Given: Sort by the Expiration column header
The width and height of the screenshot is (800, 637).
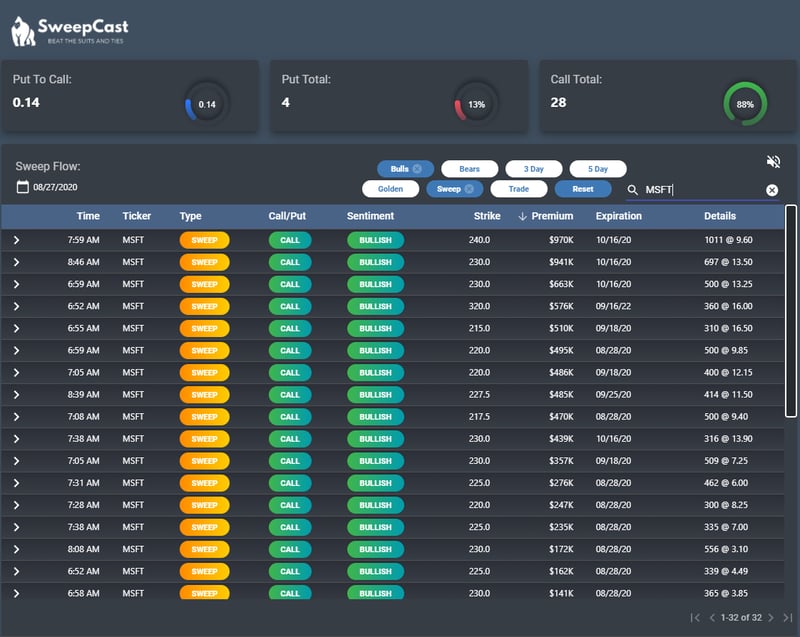Looking at the screenshot, I should point(619,216).
